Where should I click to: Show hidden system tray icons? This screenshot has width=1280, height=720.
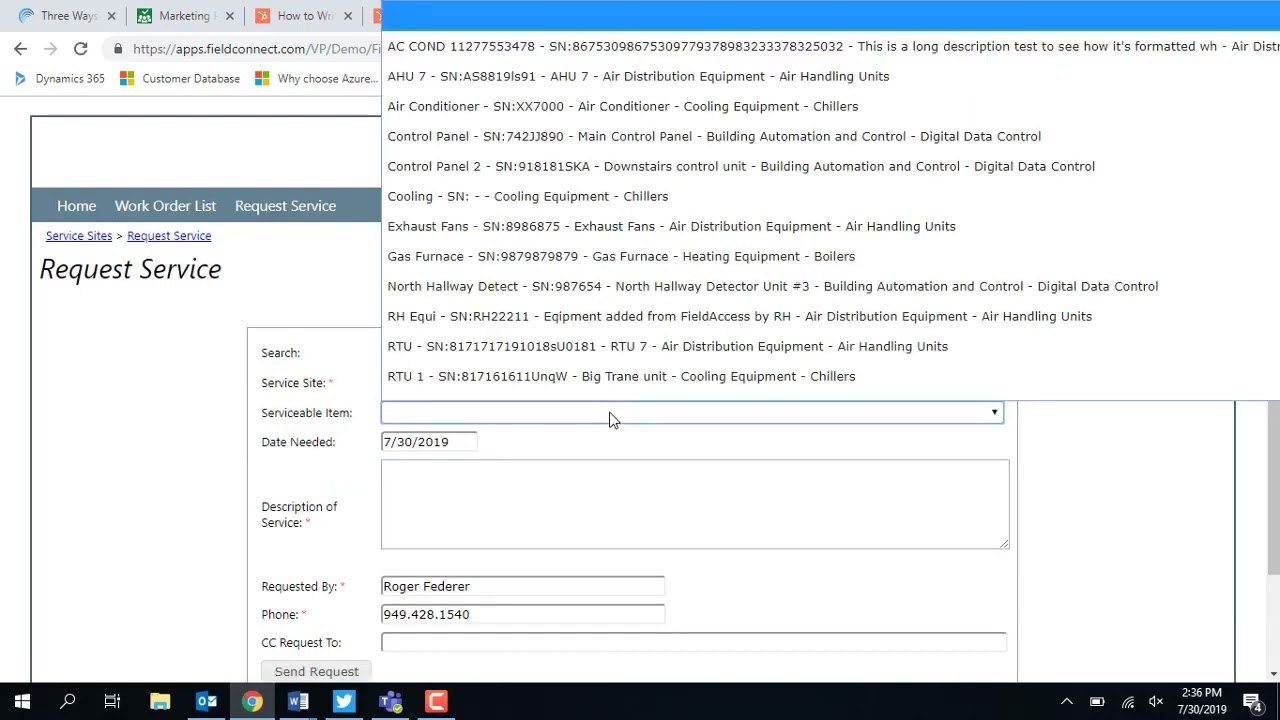pos(1066,702)
